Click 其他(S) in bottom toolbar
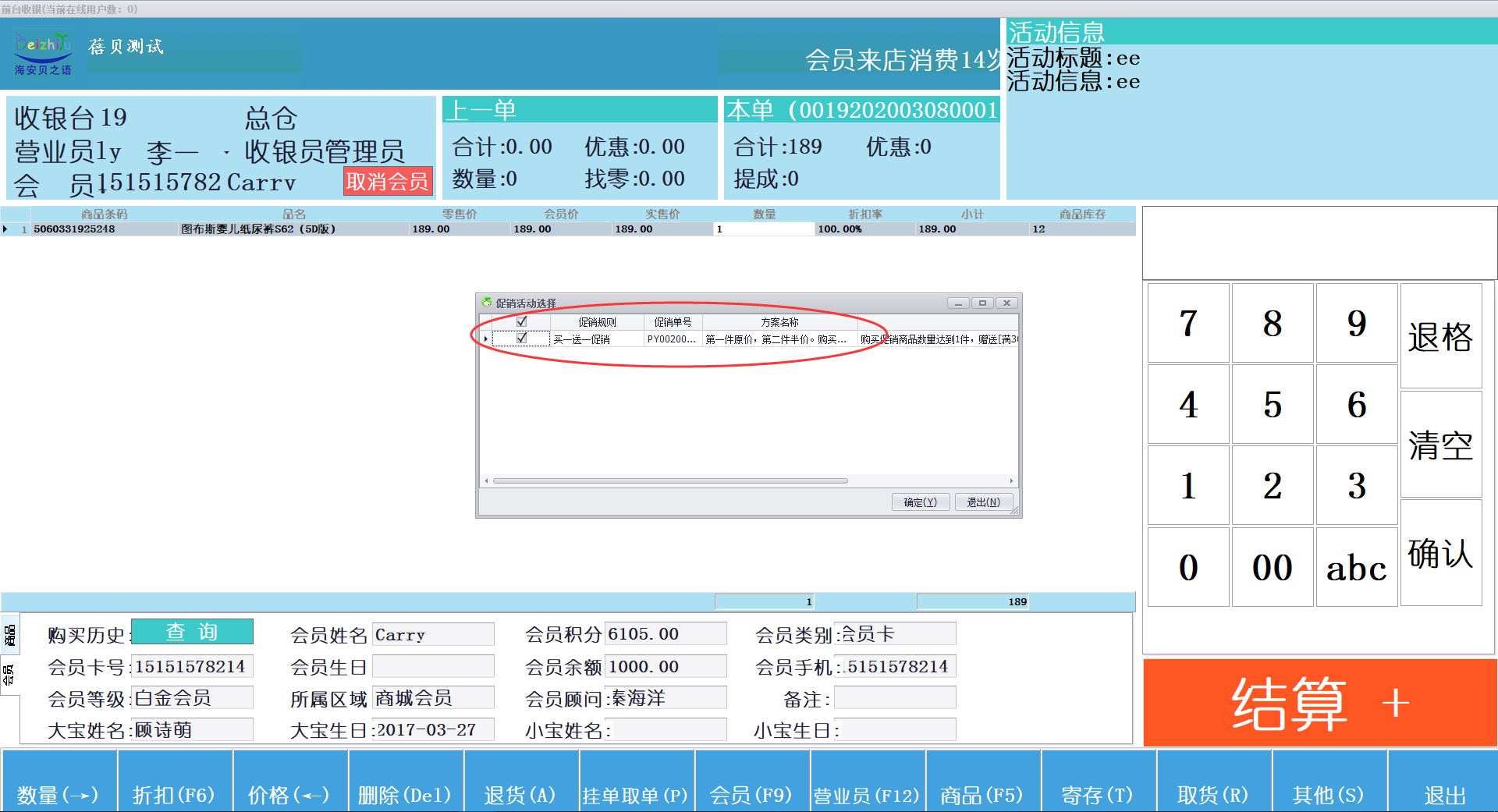 [x=1329, y=781]
